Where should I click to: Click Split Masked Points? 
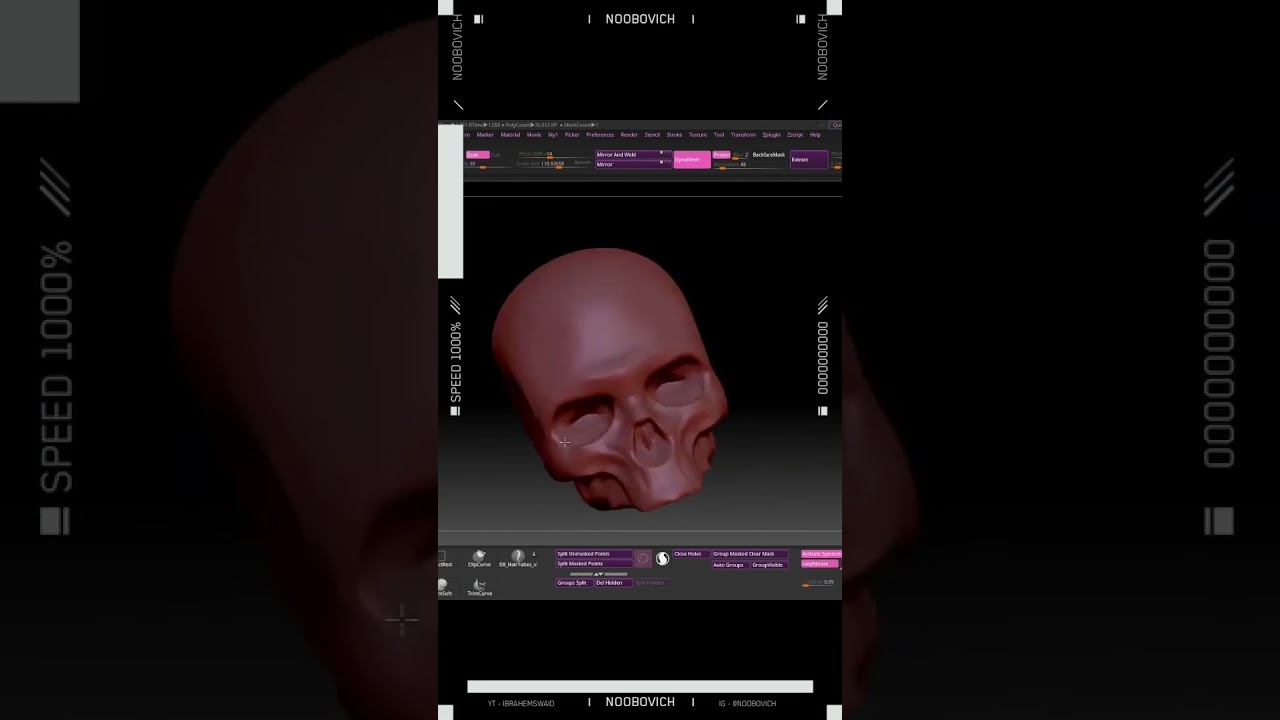pos(594,564)
